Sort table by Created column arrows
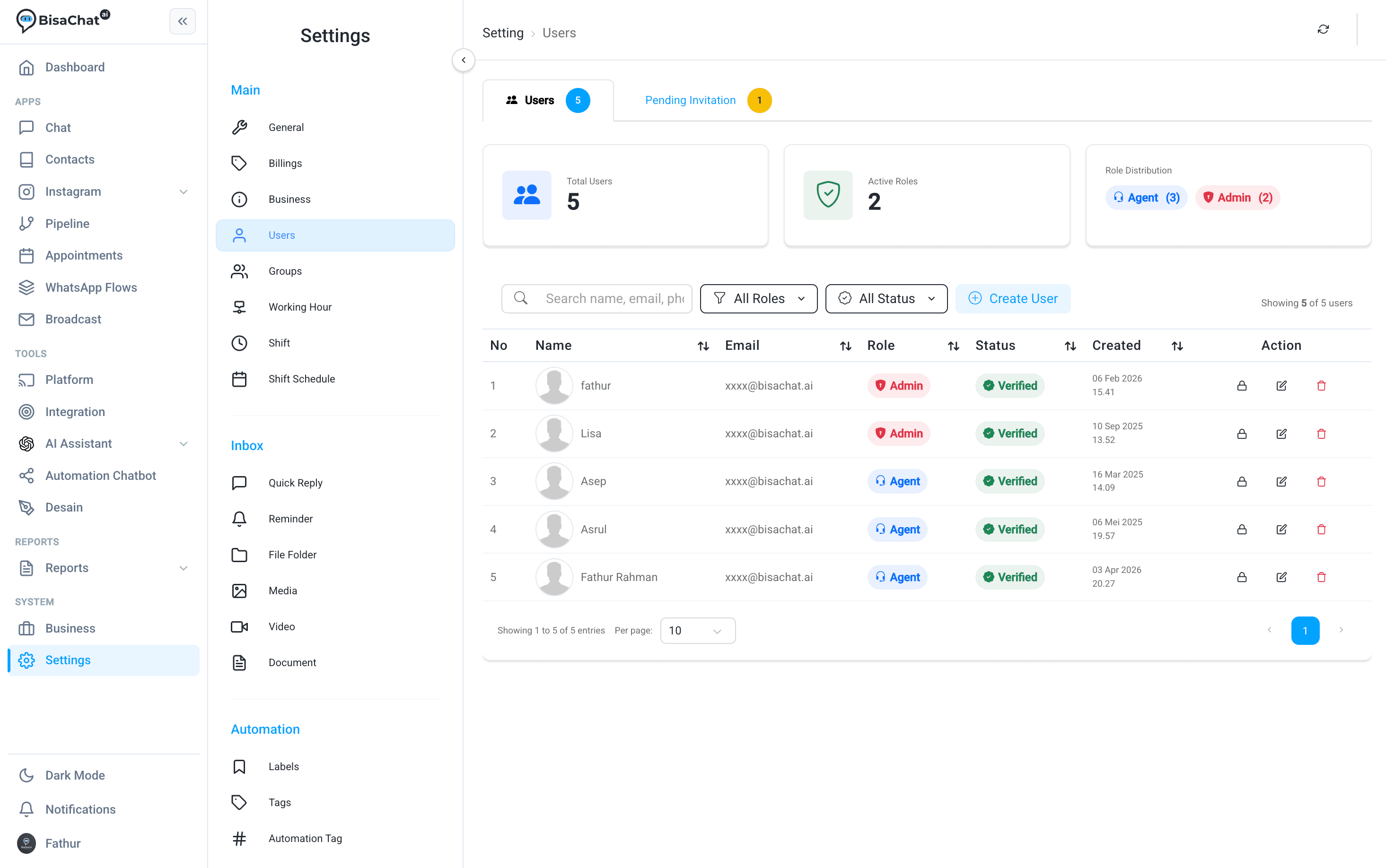1386x868 pixels. coord(1177,346)
